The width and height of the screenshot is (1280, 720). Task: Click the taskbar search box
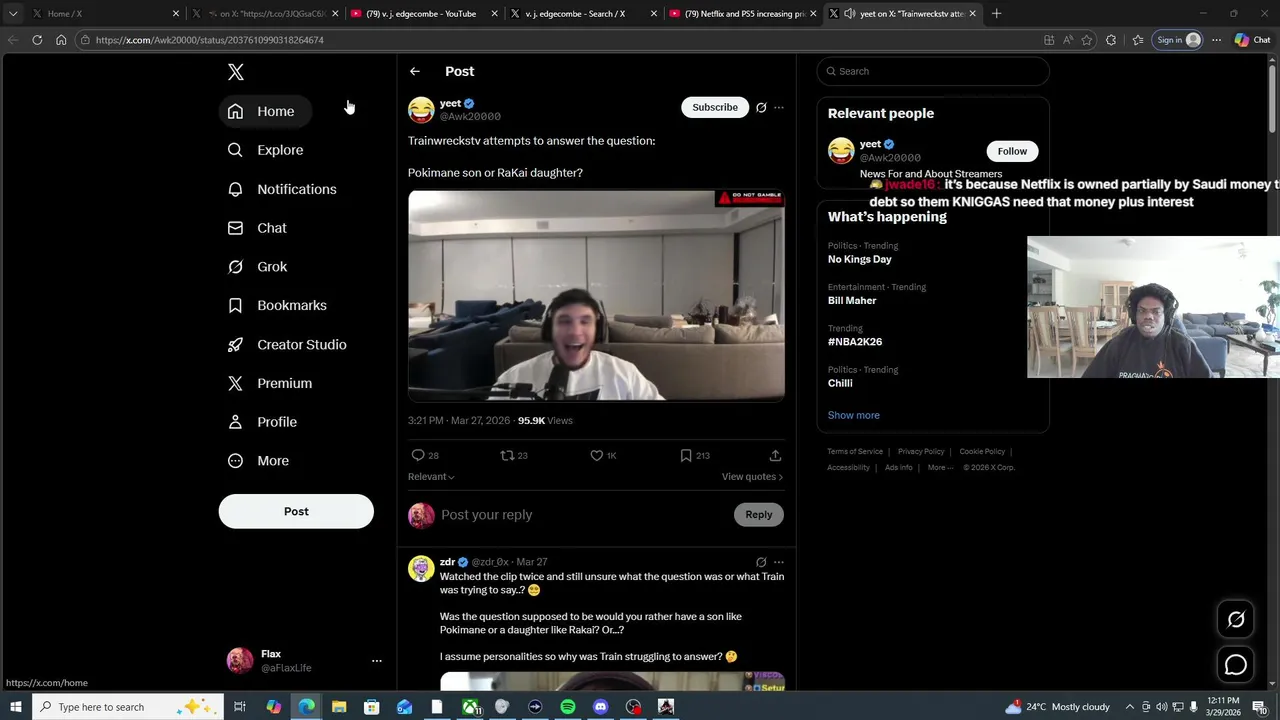(x=129, y=707)
